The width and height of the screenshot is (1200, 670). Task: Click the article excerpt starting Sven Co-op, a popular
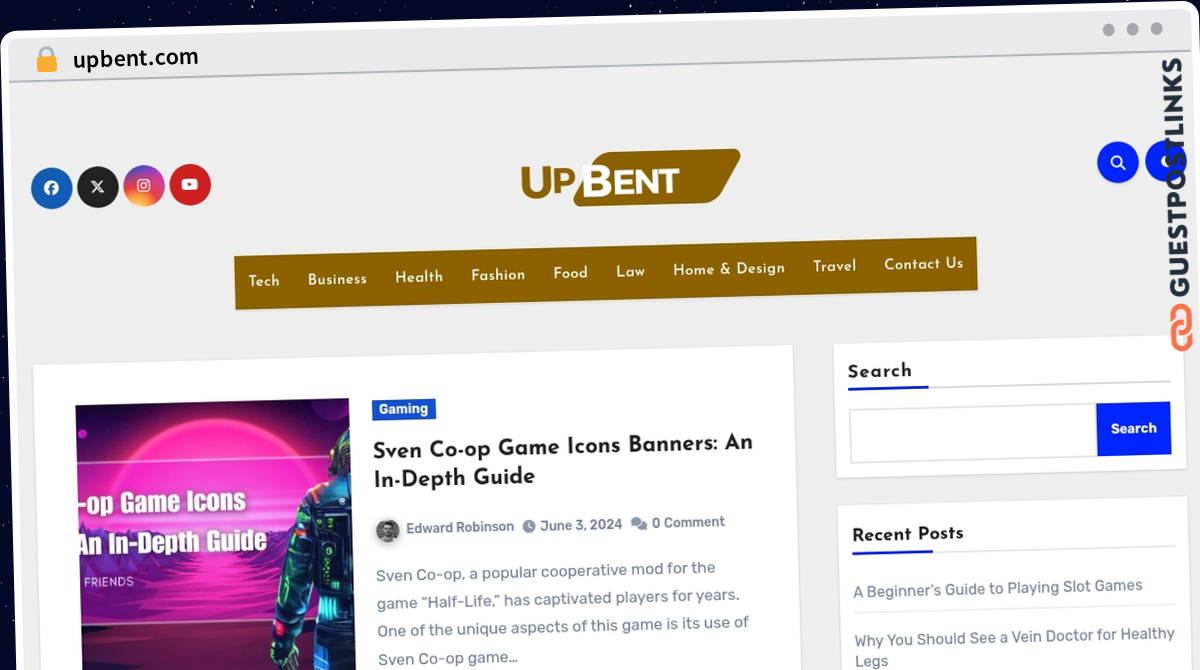tap(562, 613)
